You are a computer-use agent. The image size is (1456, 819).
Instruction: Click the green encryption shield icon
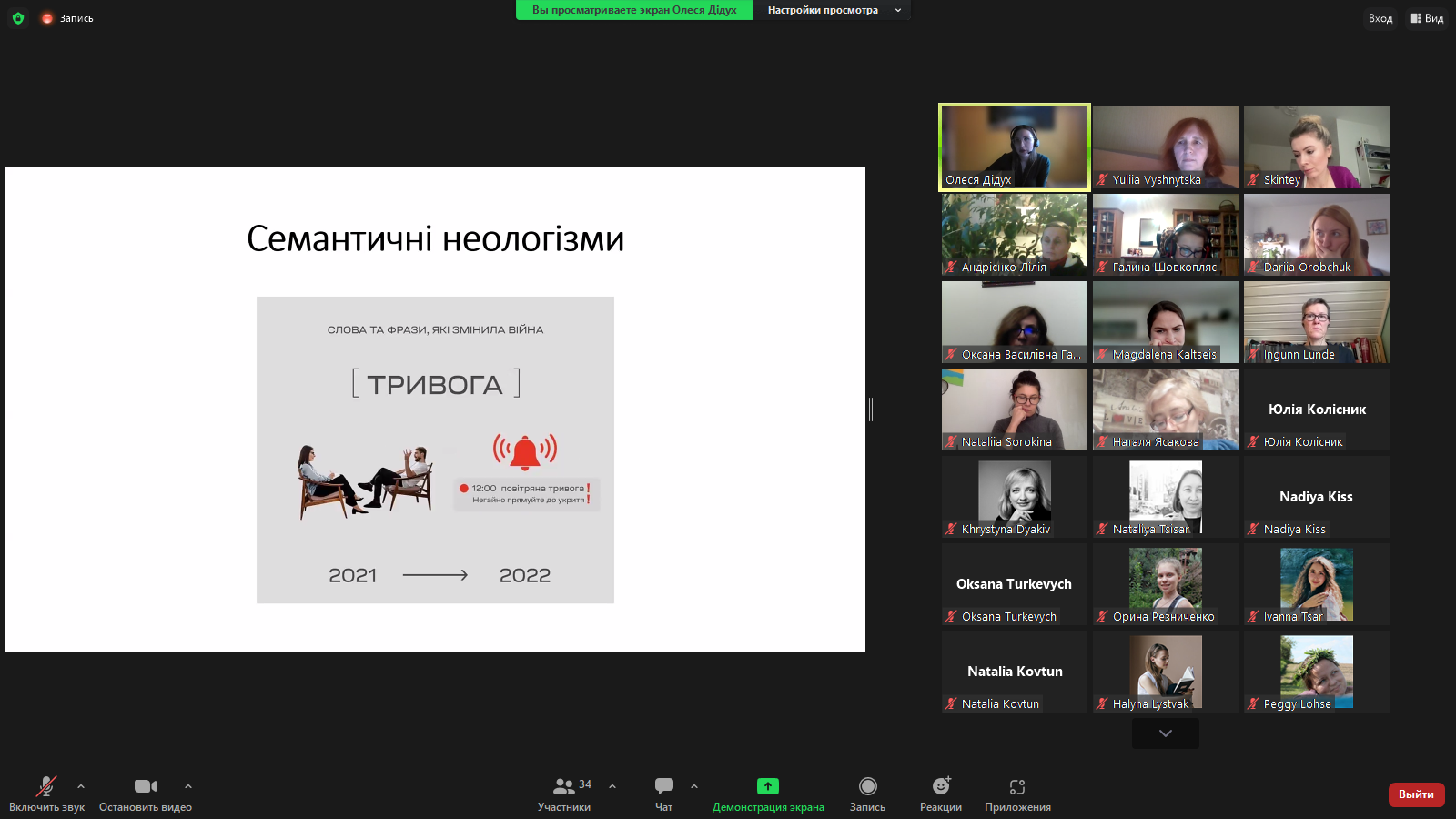18,18
